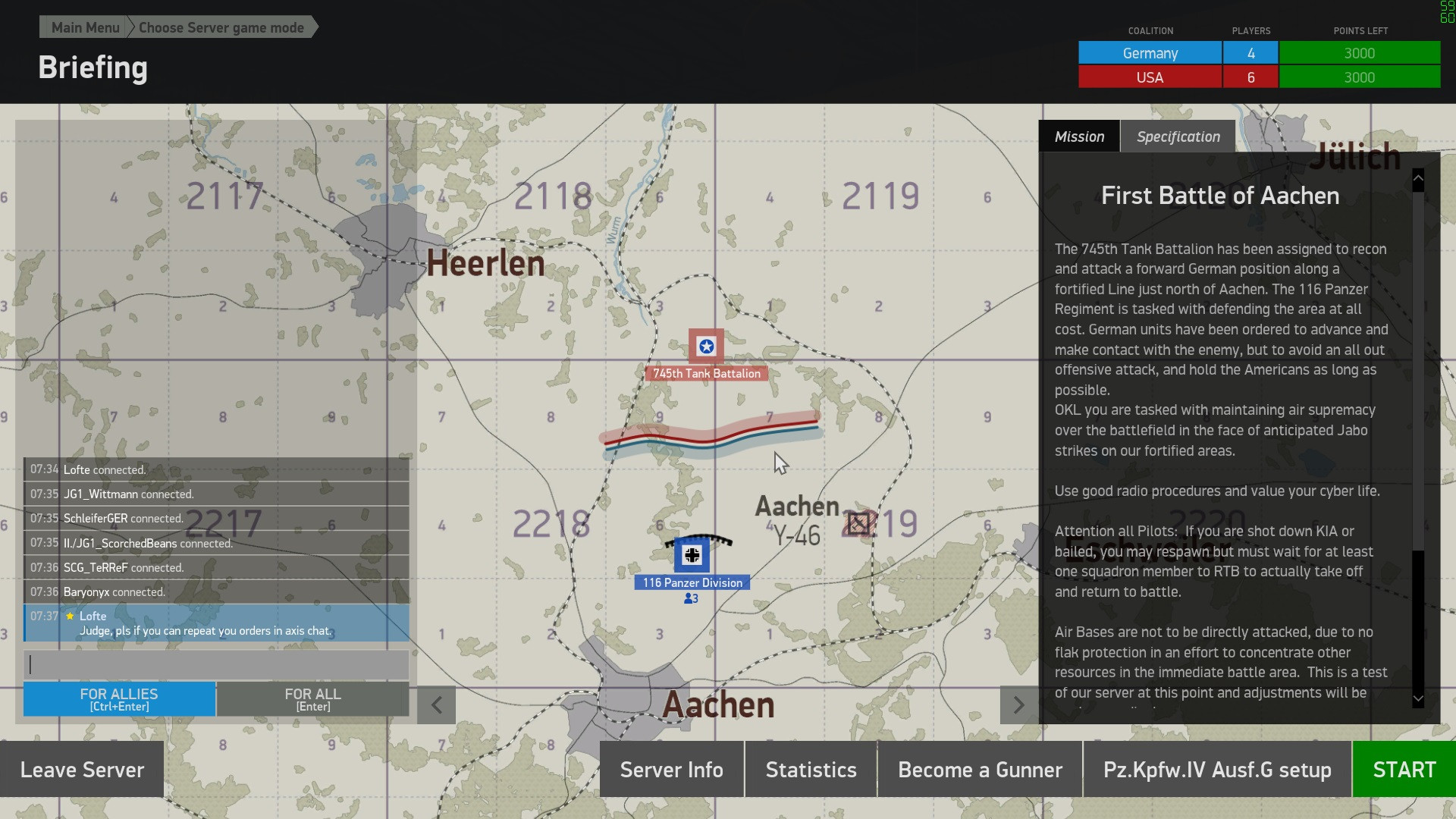Open Server Info

[x=672, y=770]
